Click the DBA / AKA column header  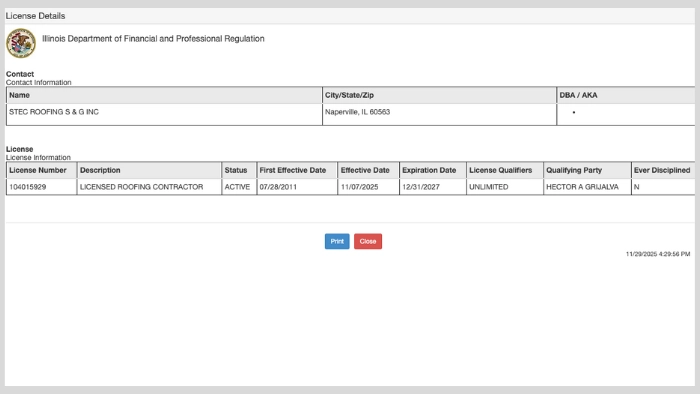pyautogui.click(x=626, y=95)
